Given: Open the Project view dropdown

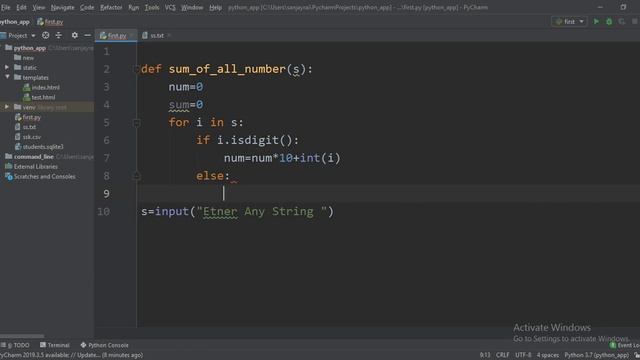Looking at the screenshot, I should tap(19, 36).
